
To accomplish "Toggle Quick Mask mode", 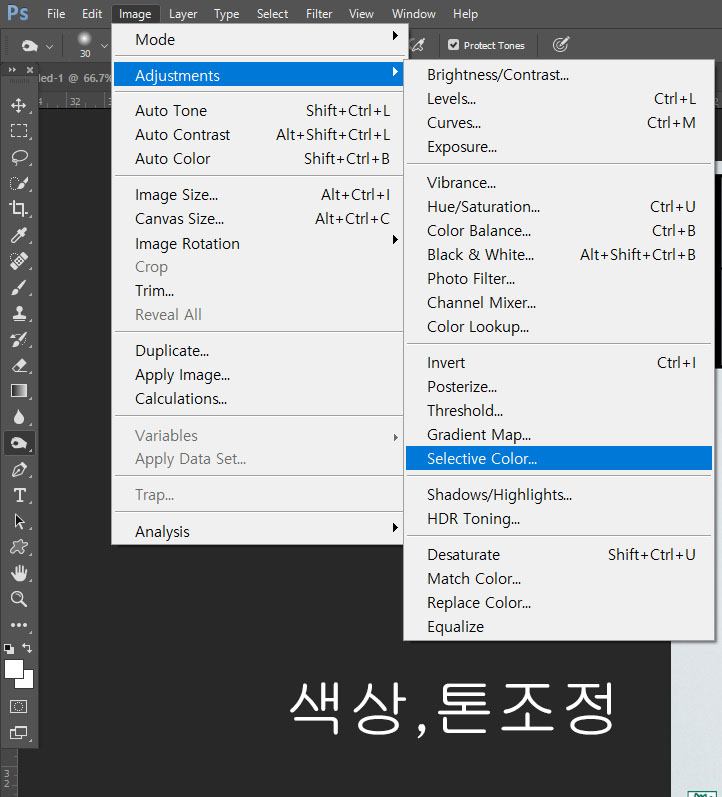I will pos(19,707).
